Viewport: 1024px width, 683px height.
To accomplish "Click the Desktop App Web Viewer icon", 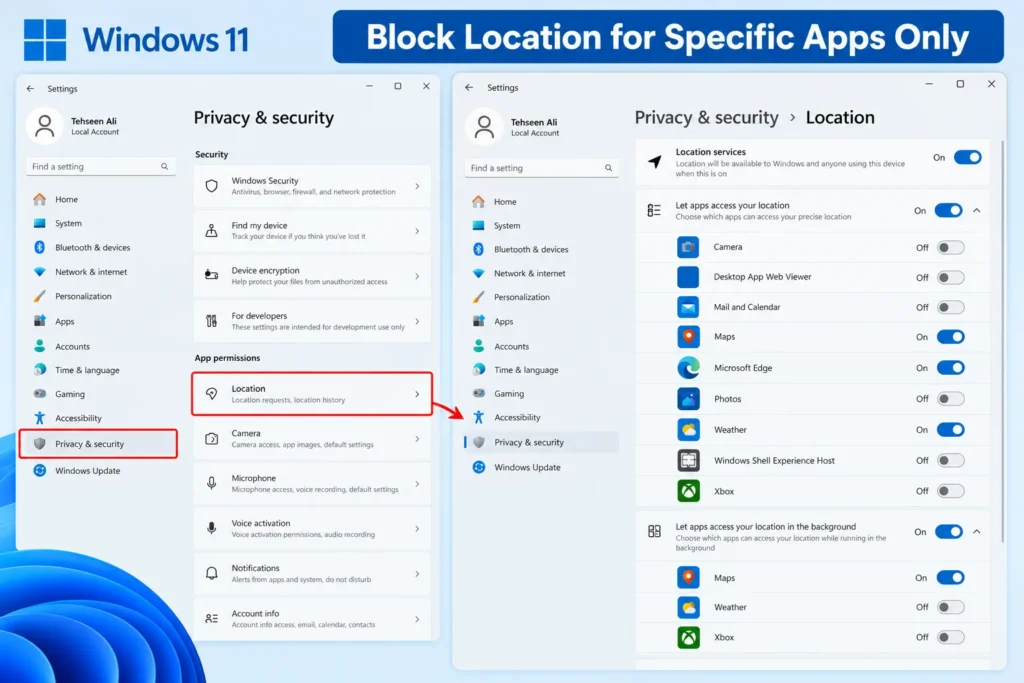I will pos(688,277).
